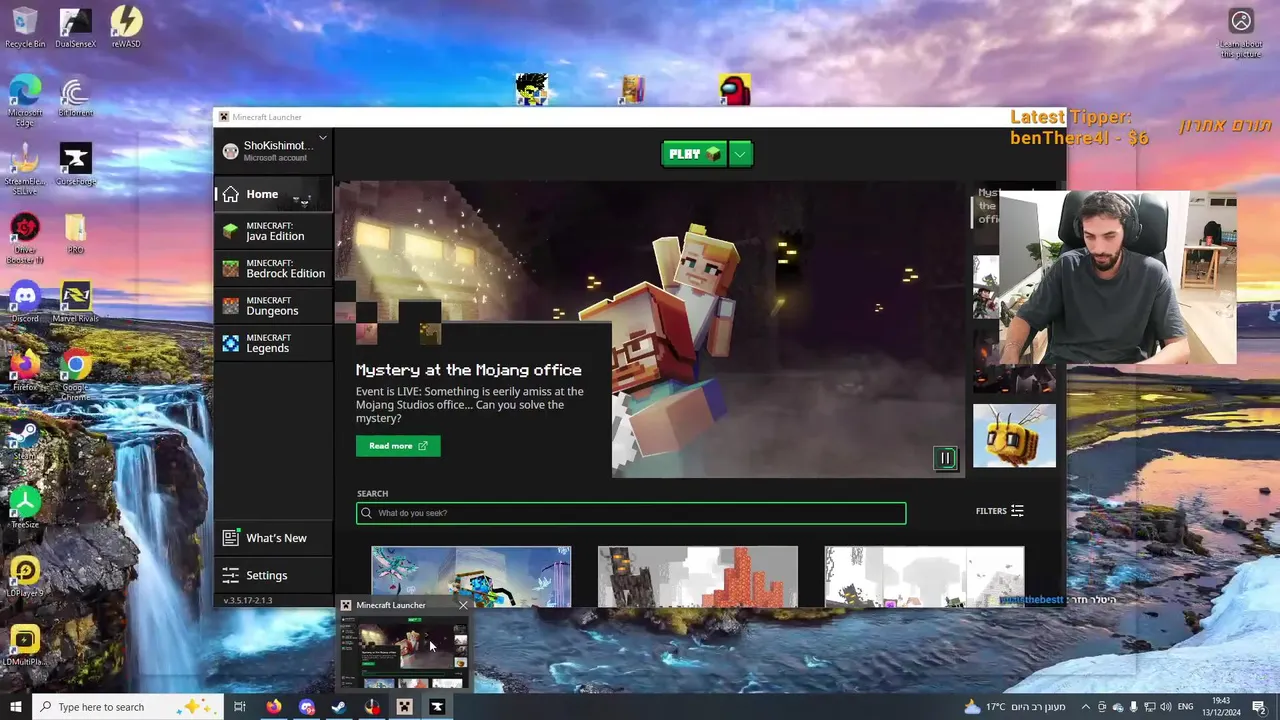Open Minecraft Java Edition in the sidebar
The height and width of the screenshot is (720, 1280).
click(x=273, y=231)
